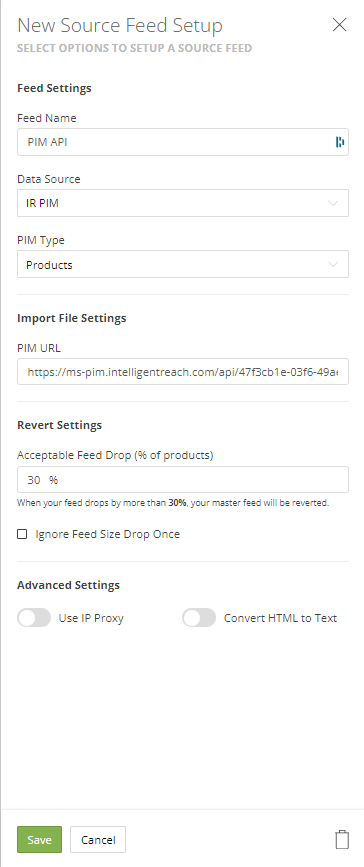Click inside the PIM URL text field
Screen dimensions: 364x867
click(183, 372)
